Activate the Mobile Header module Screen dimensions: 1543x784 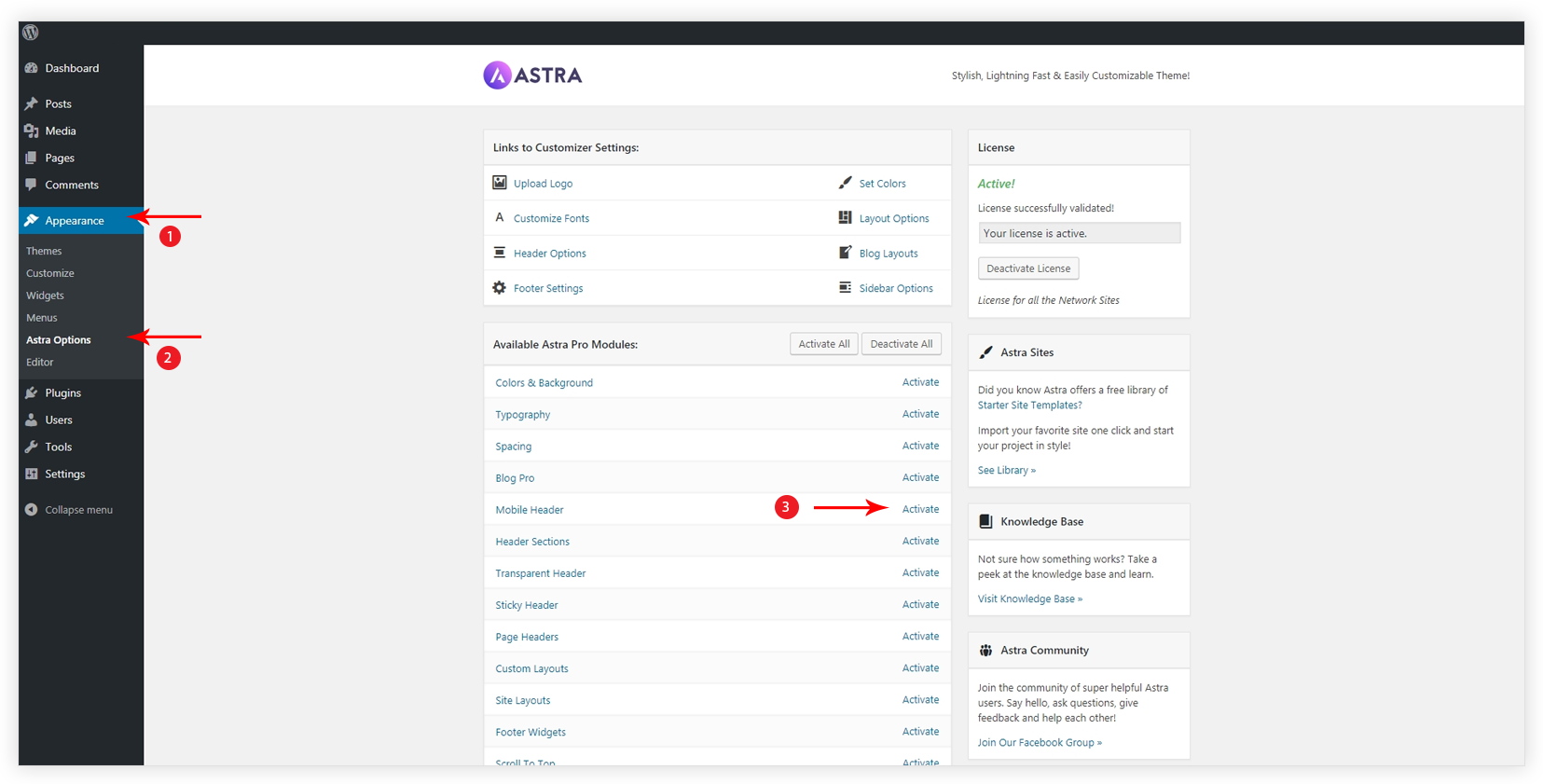920,509
